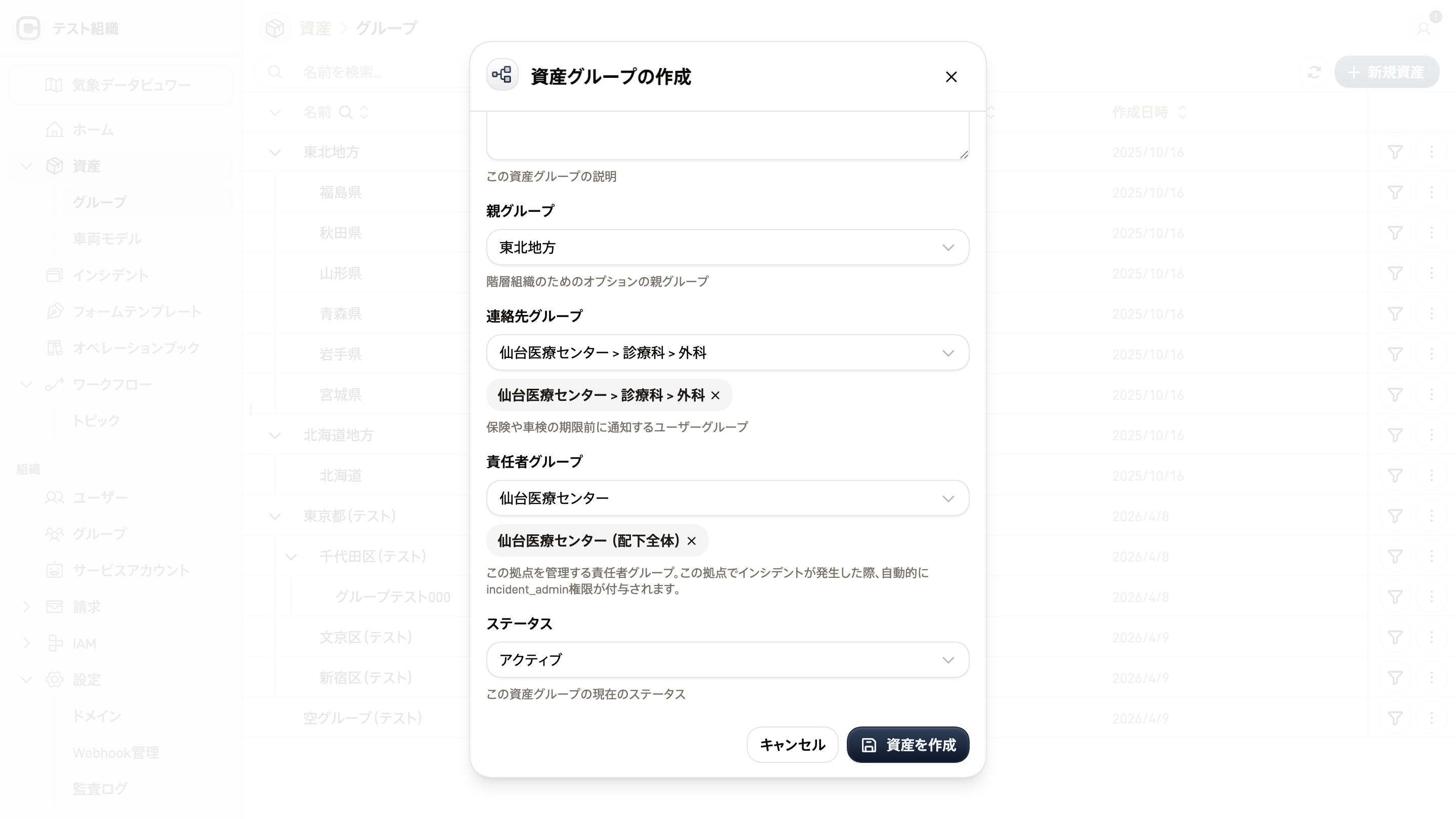1456x819 pixels.
Task: Collapse the ワークフロー sidebar section chevron
Action: tap(26, 385)
